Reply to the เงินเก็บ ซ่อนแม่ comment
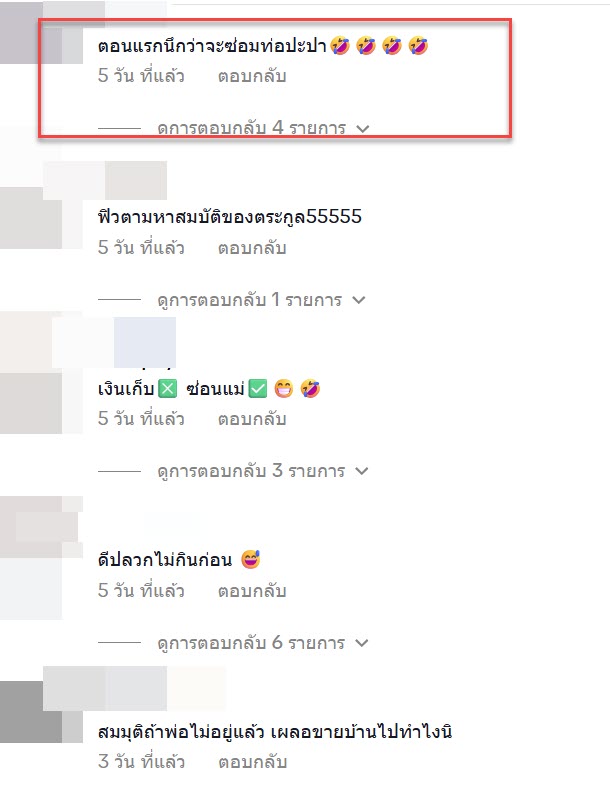Image resolution: width=610 pixels, height=790 pixels. click(252, 419)
